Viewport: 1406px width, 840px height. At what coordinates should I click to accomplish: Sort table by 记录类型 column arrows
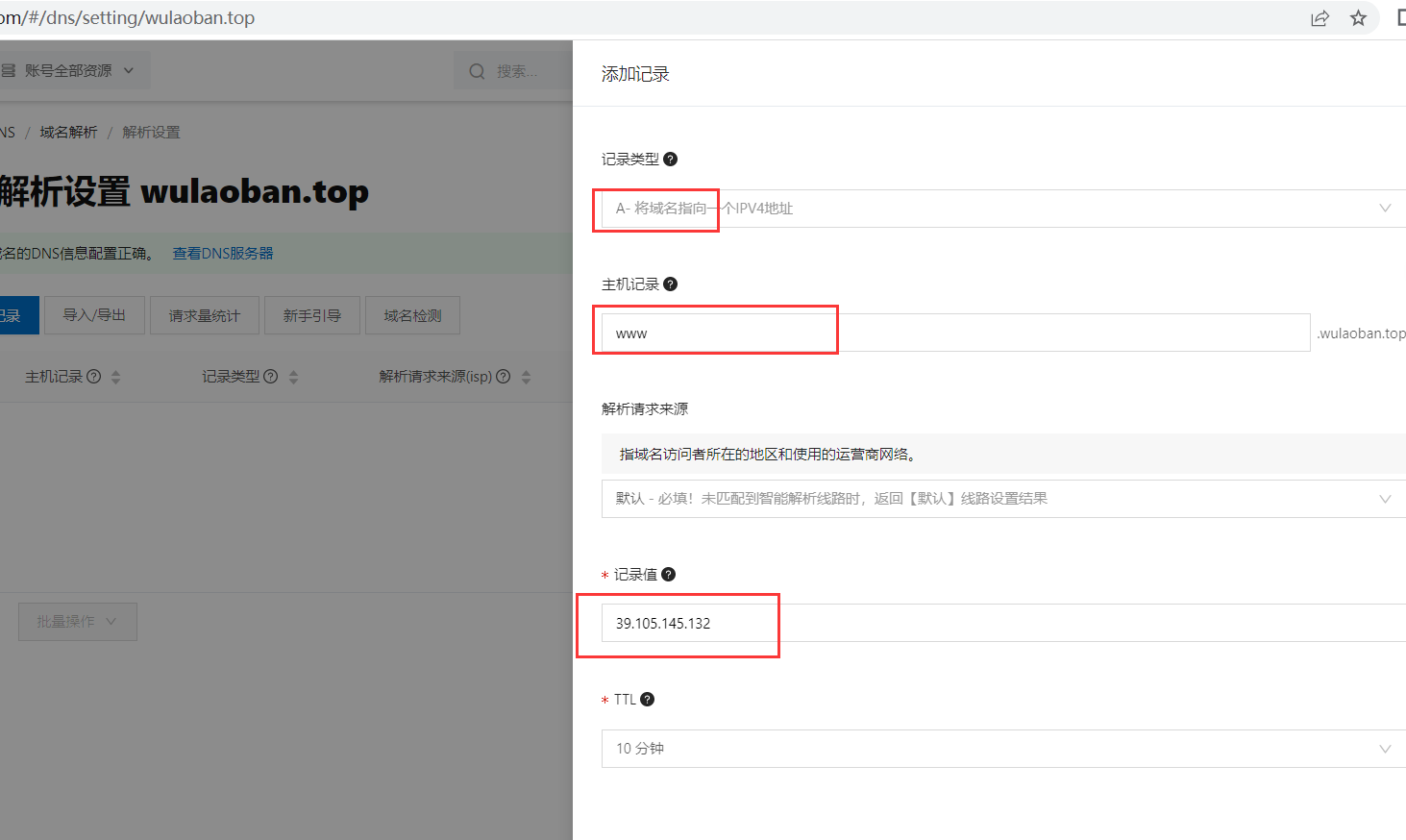[293, 377]
